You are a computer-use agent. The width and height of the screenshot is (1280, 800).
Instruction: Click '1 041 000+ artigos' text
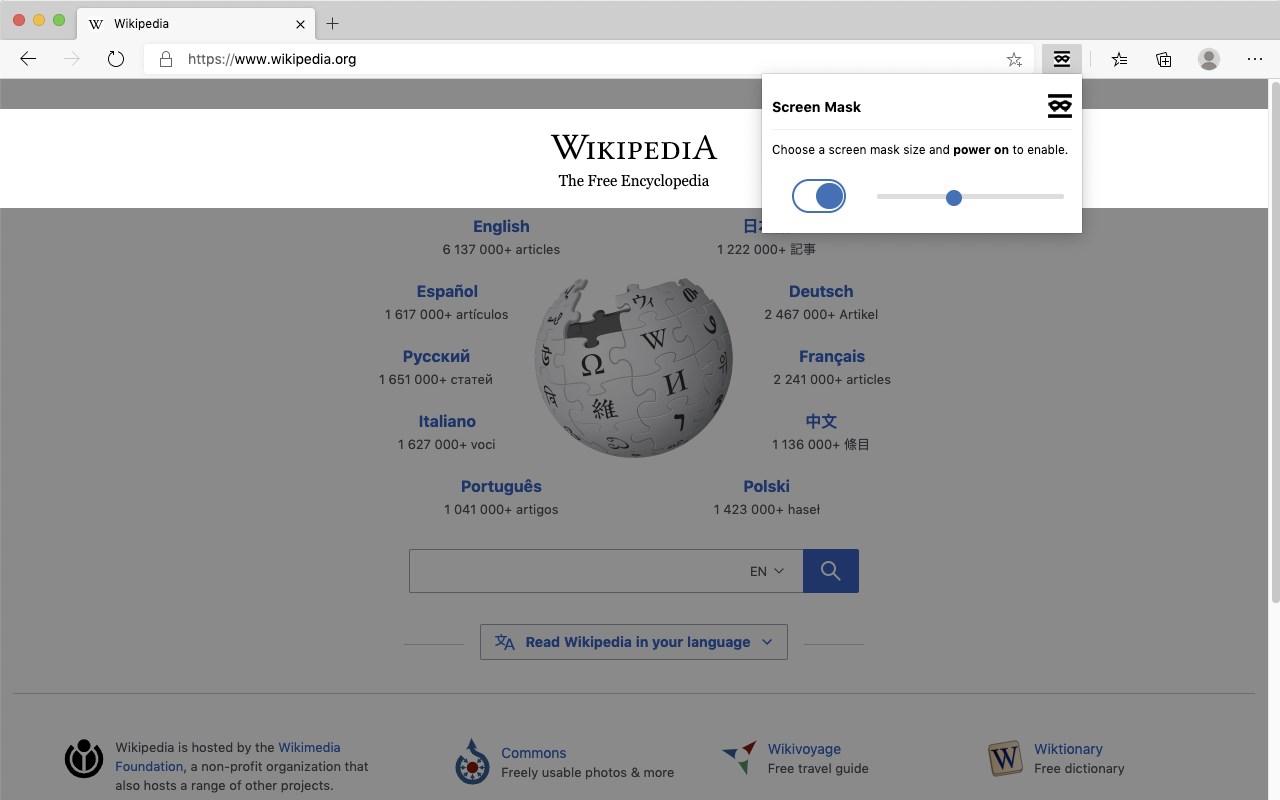click(x=501, y=509)
